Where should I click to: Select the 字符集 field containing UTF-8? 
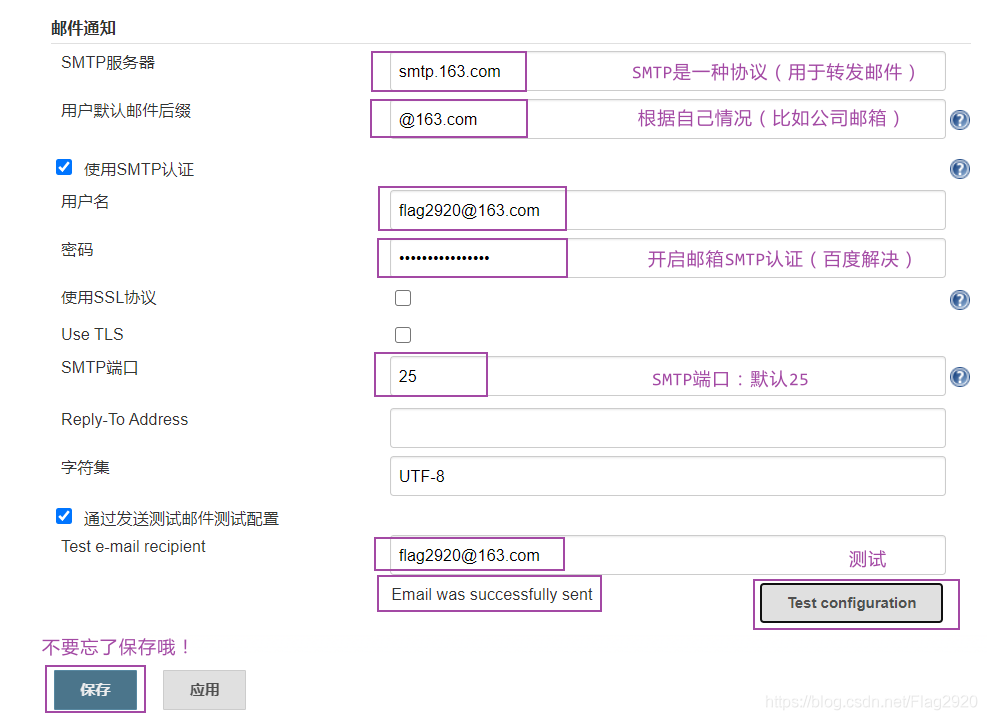point(667,476)
